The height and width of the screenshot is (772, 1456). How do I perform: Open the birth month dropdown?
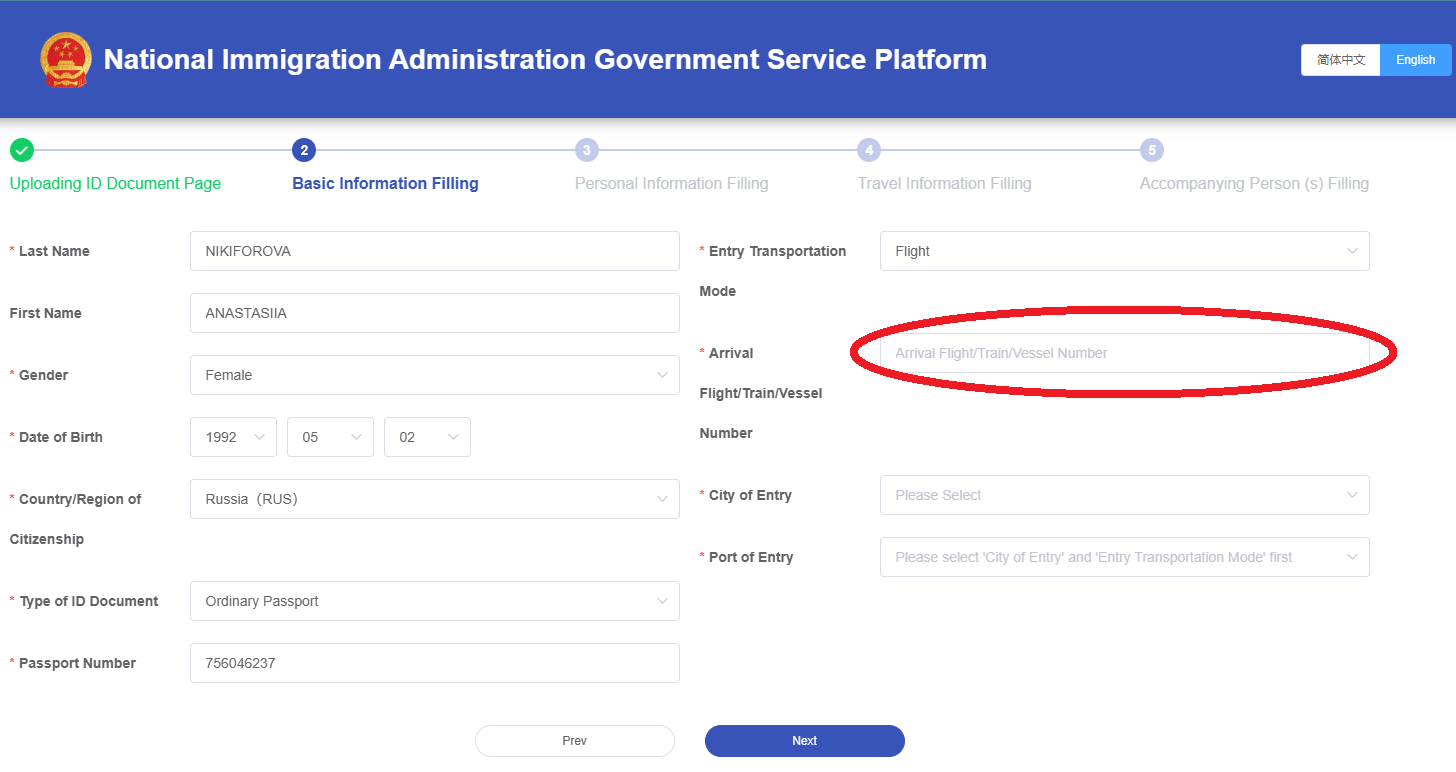330,437
